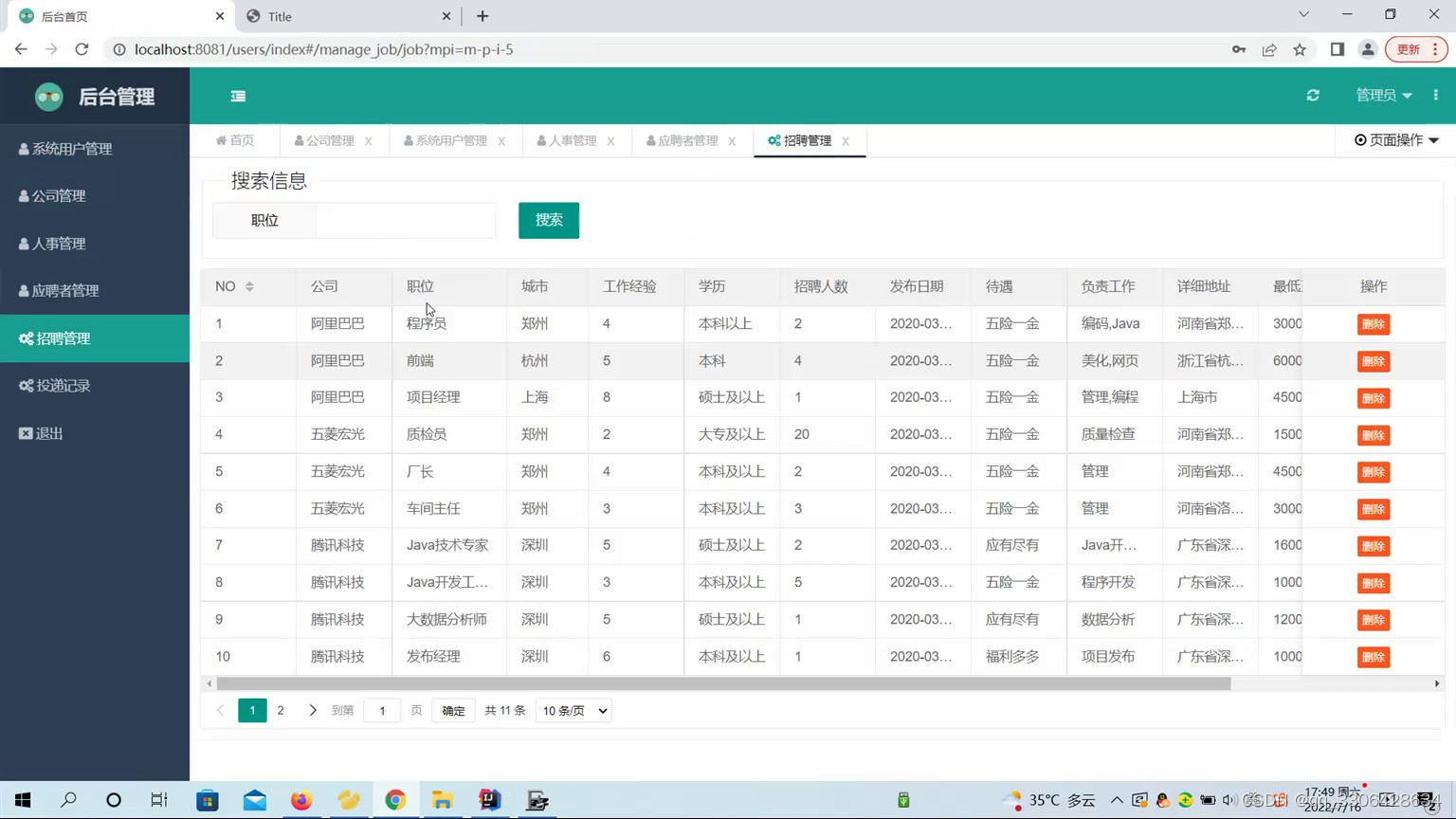Click the refresh icon in the header
Viewport: 1456px width, 819px height.
click(1313, 95)
